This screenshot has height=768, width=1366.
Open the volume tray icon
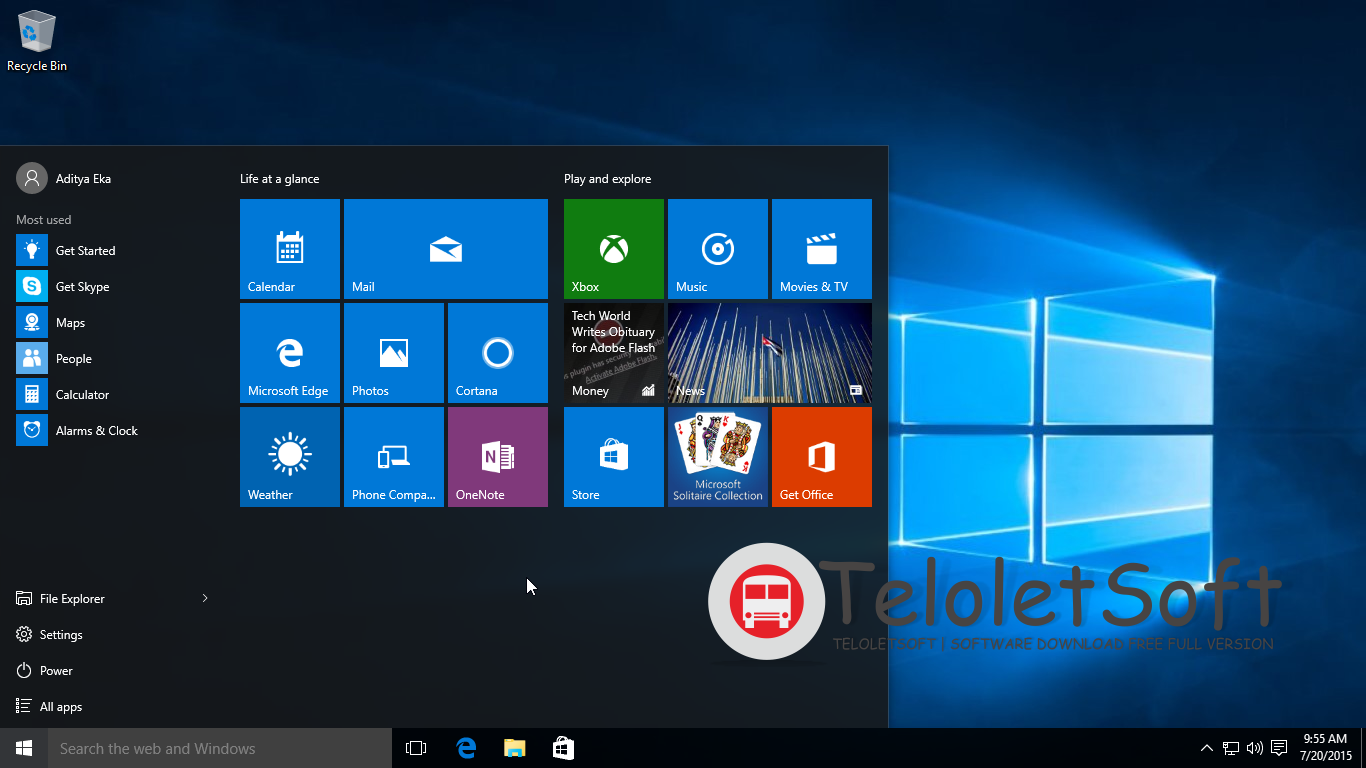pos(1254,748)
